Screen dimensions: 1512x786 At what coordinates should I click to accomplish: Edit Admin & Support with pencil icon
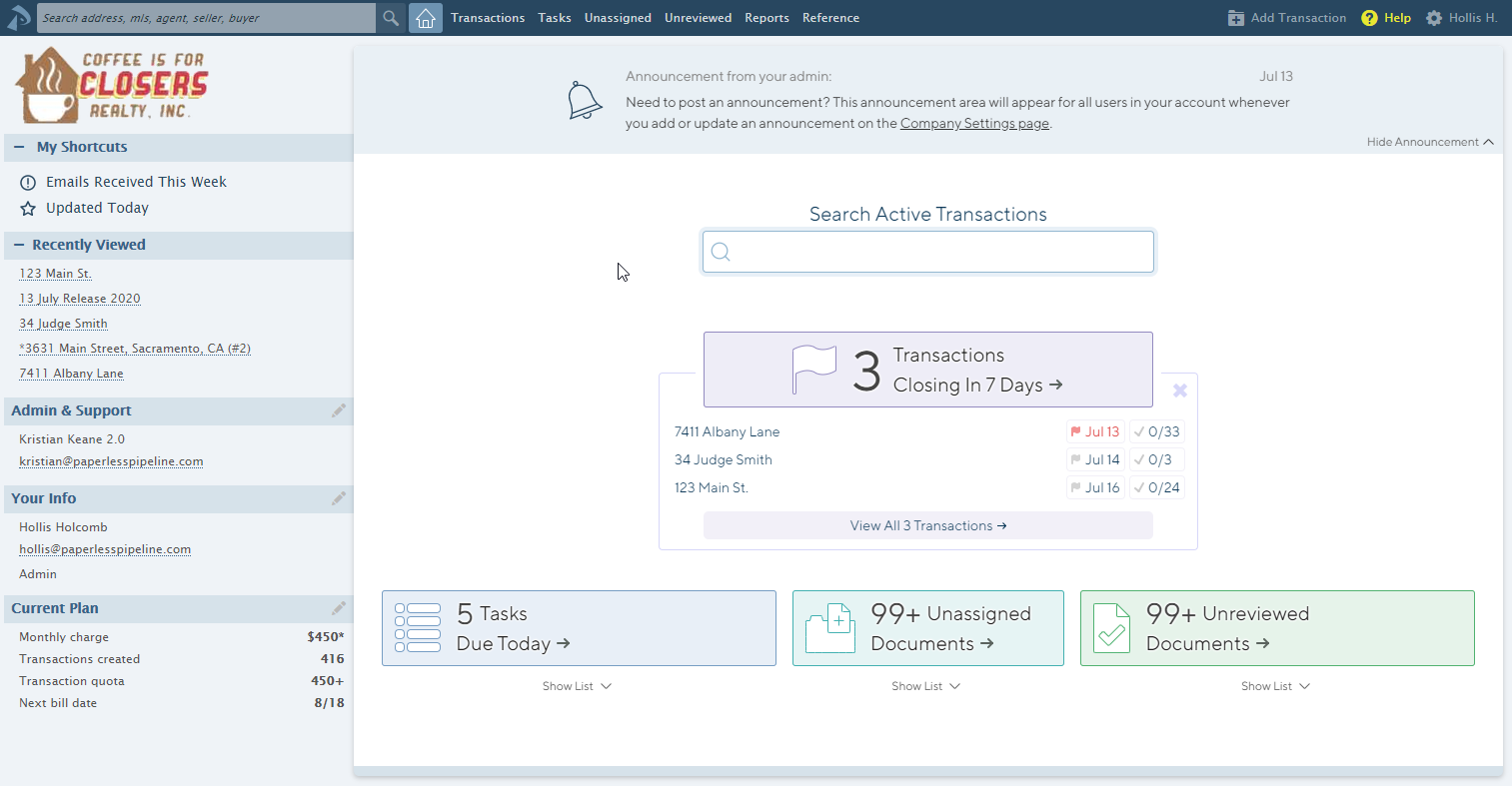coord(339,410)
